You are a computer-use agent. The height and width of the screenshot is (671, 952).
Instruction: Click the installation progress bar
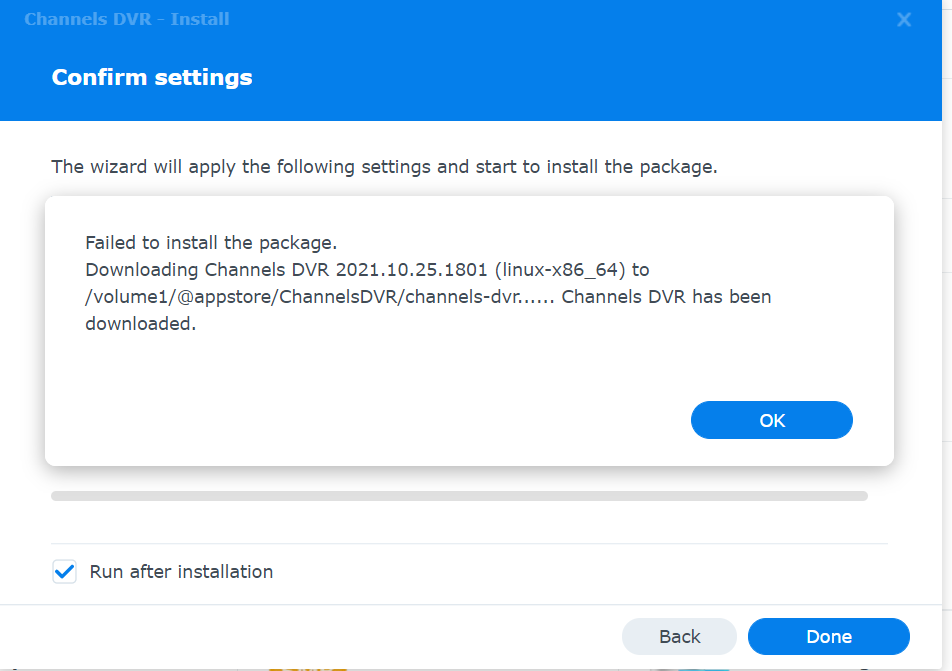click(459, 495)
